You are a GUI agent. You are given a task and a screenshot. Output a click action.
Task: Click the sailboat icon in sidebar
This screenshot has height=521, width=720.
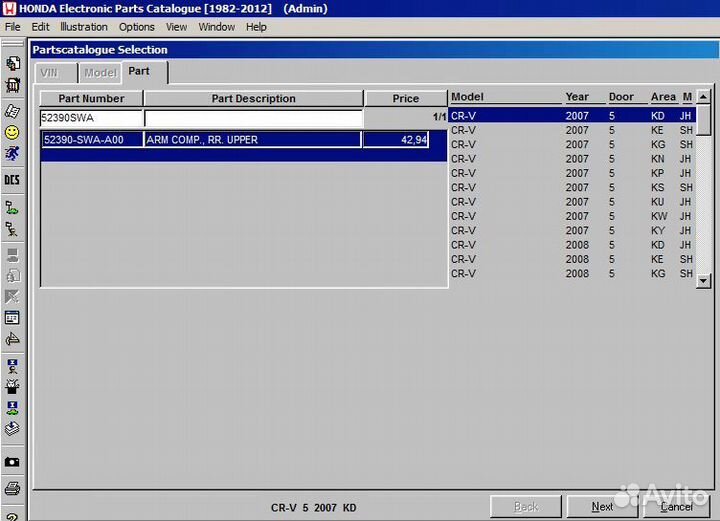12,340
